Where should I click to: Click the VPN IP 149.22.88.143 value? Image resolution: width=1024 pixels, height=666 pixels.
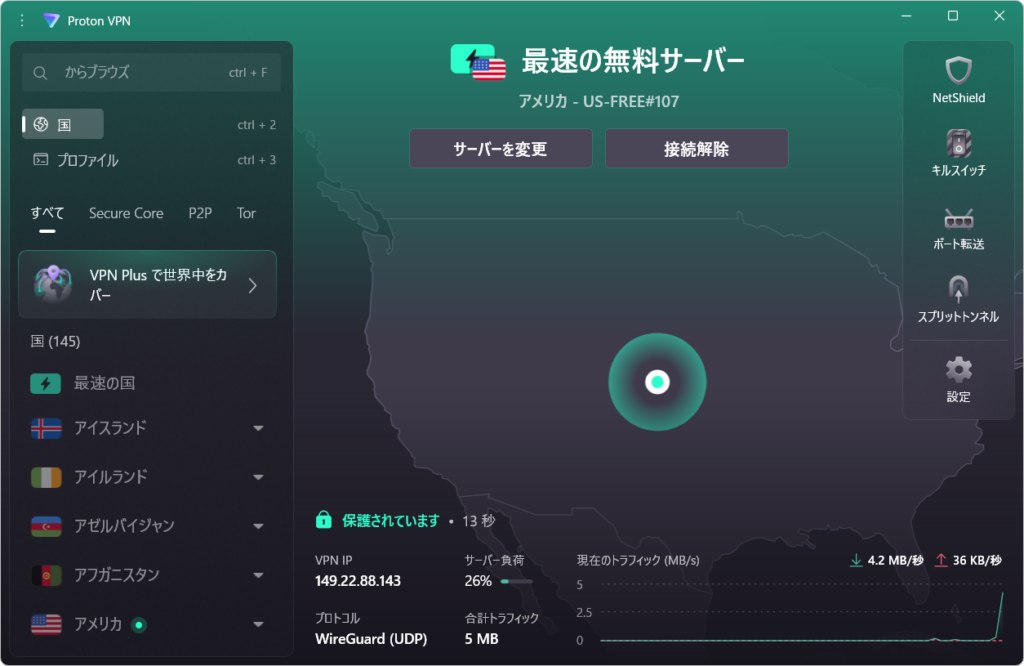pyautogui.click(x=358, y=581)
